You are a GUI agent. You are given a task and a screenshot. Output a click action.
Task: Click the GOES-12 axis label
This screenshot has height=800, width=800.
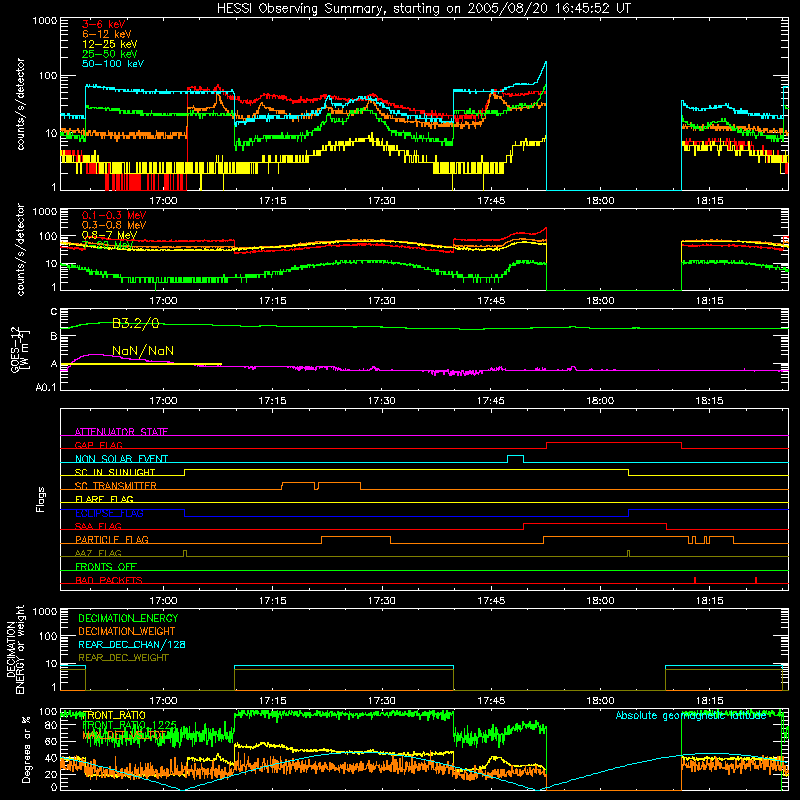pyautogui.click(x=19, y=349)
